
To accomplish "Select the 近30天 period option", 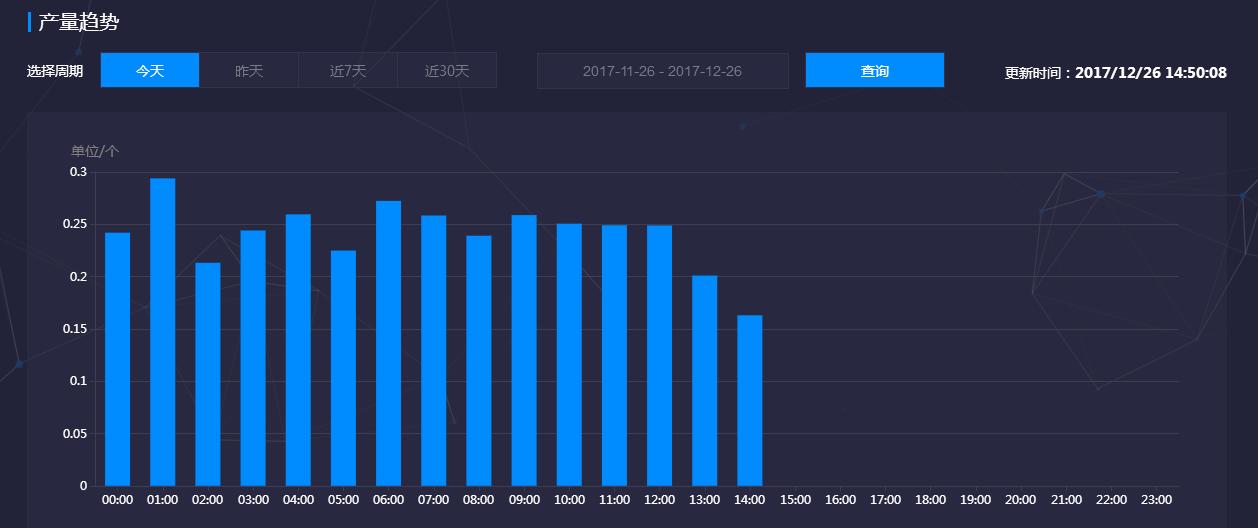I will [x=447, y=71].
